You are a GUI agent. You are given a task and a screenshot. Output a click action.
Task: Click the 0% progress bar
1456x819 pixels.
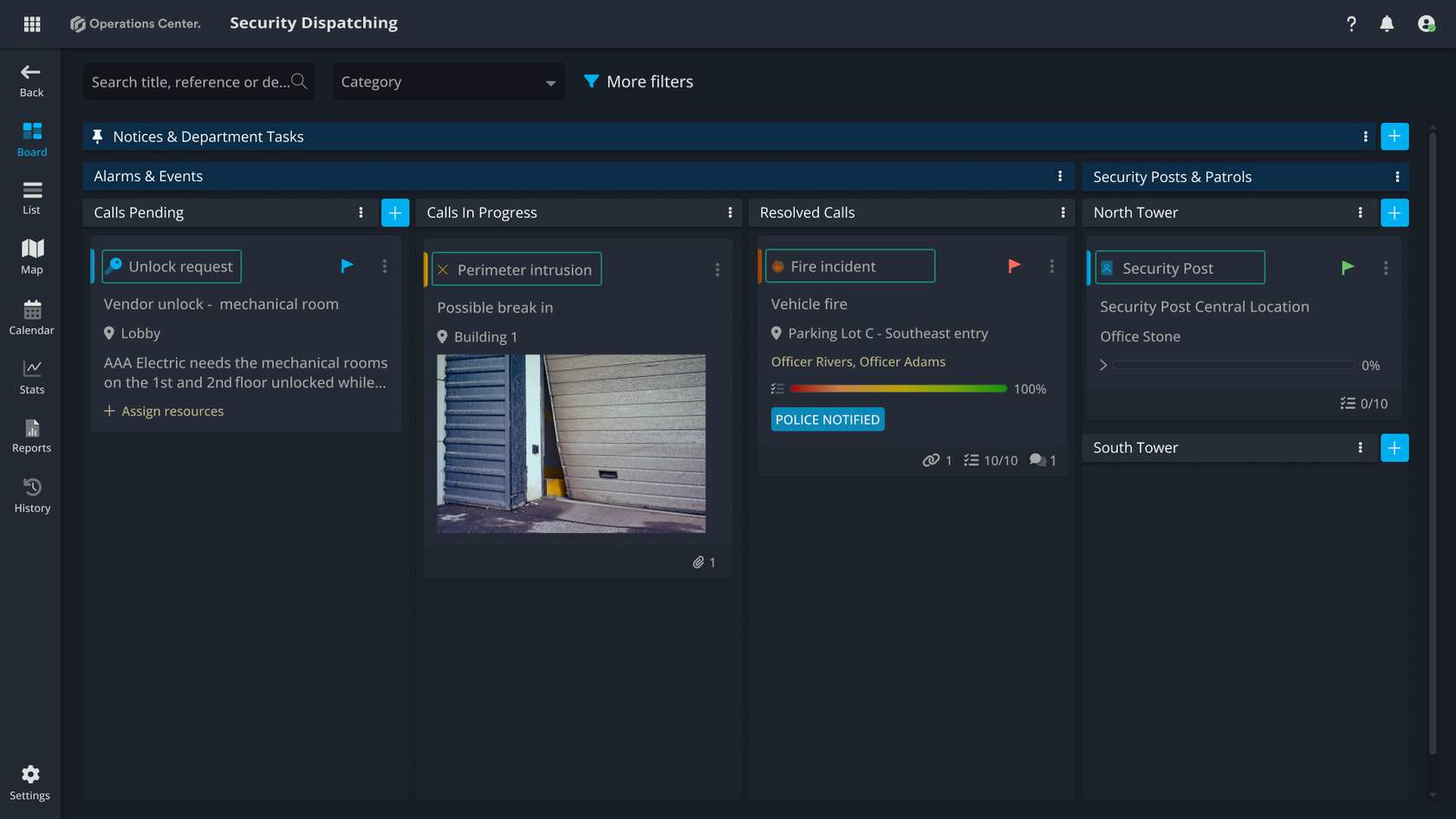click(1234, 365)
